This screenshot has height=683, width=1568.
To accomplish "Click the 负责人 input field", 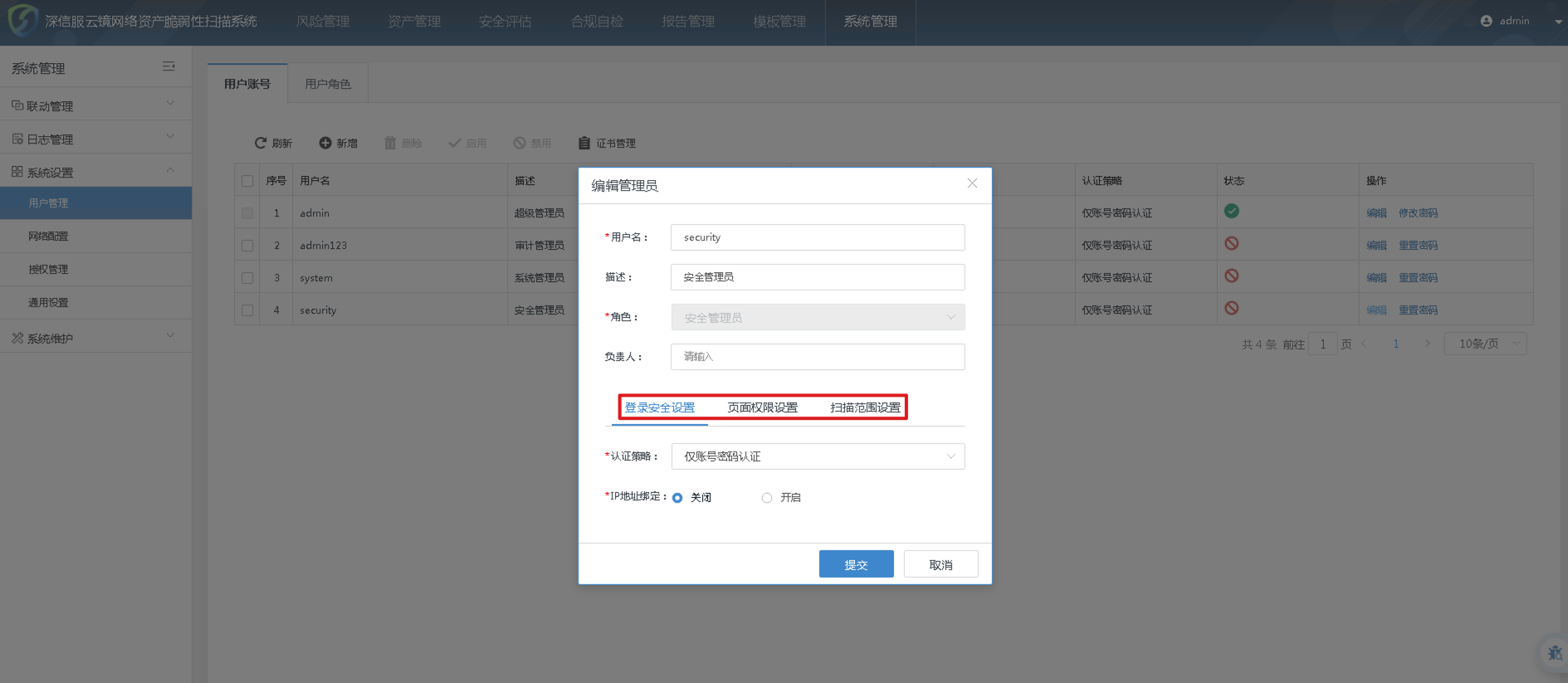I will [x=818, y=357].
